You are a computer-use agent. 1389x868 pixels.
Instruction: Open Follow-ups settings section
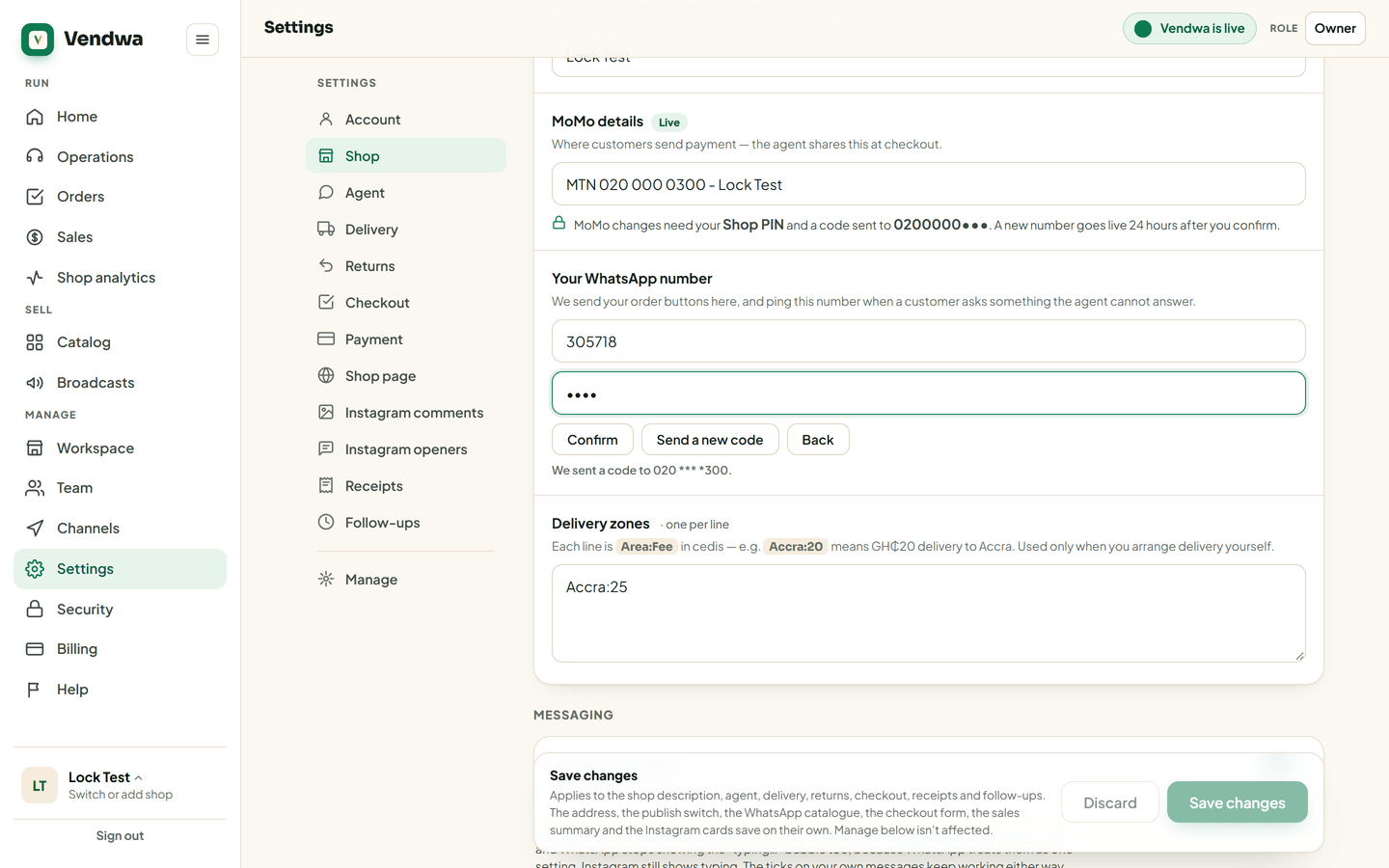point(406,523)
